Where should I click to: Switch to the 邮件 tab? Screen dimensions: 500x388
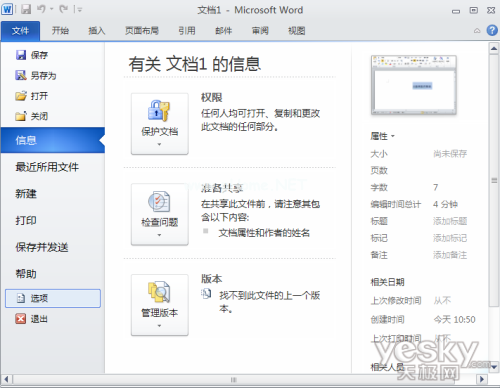(x=223, y=31)
